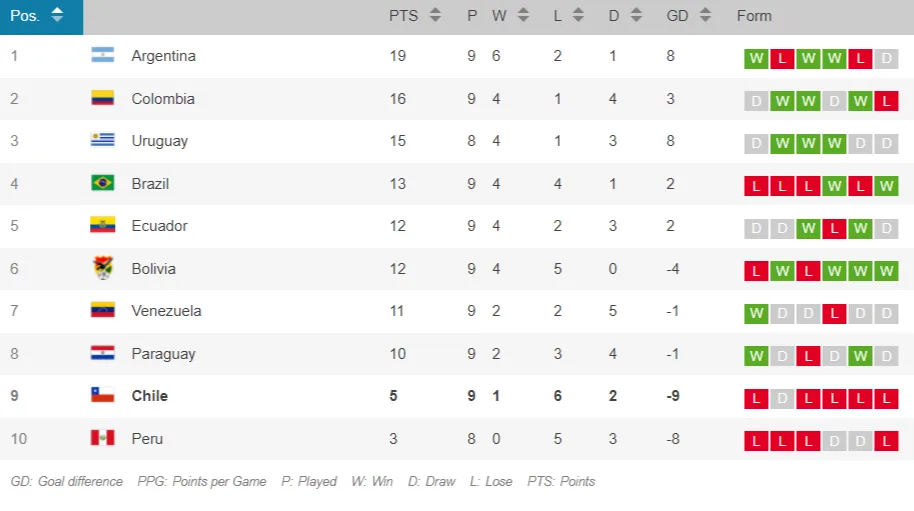Image resolution: width=914 pixels, height=511 pixels.
Task: Click the Ecuador flag icon
Action: tap(102, 226)
